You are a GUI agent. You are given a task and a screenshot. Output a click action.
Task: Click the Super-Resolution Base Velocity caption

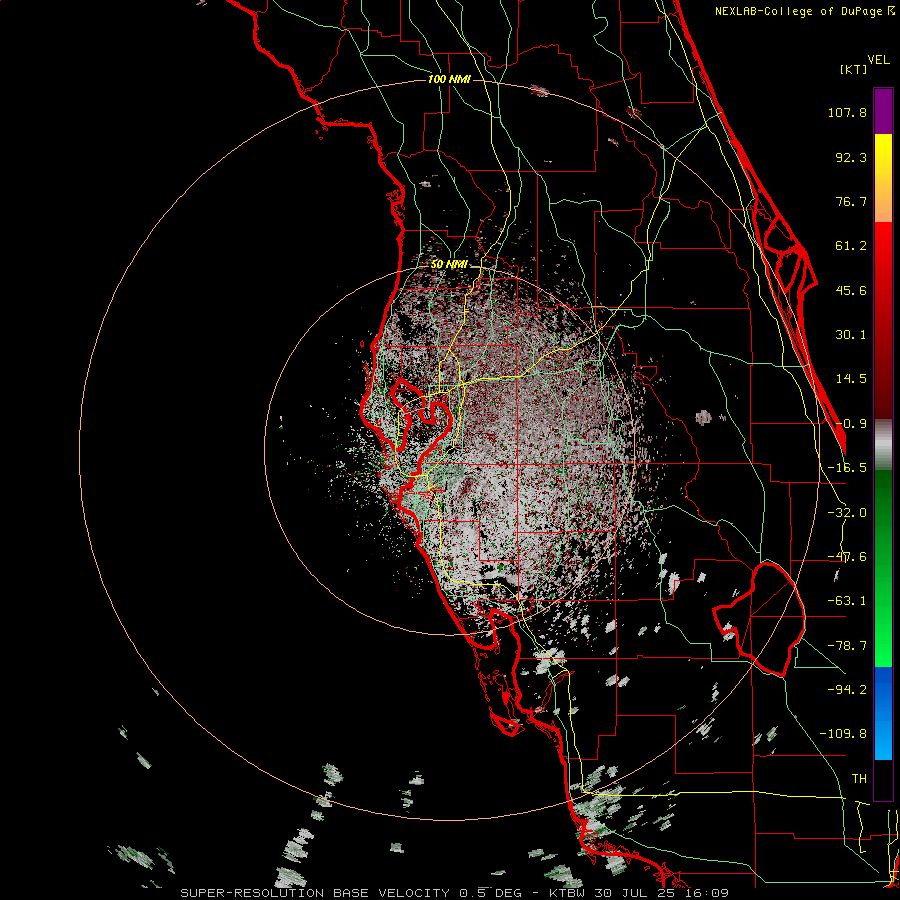click(455, 893)
